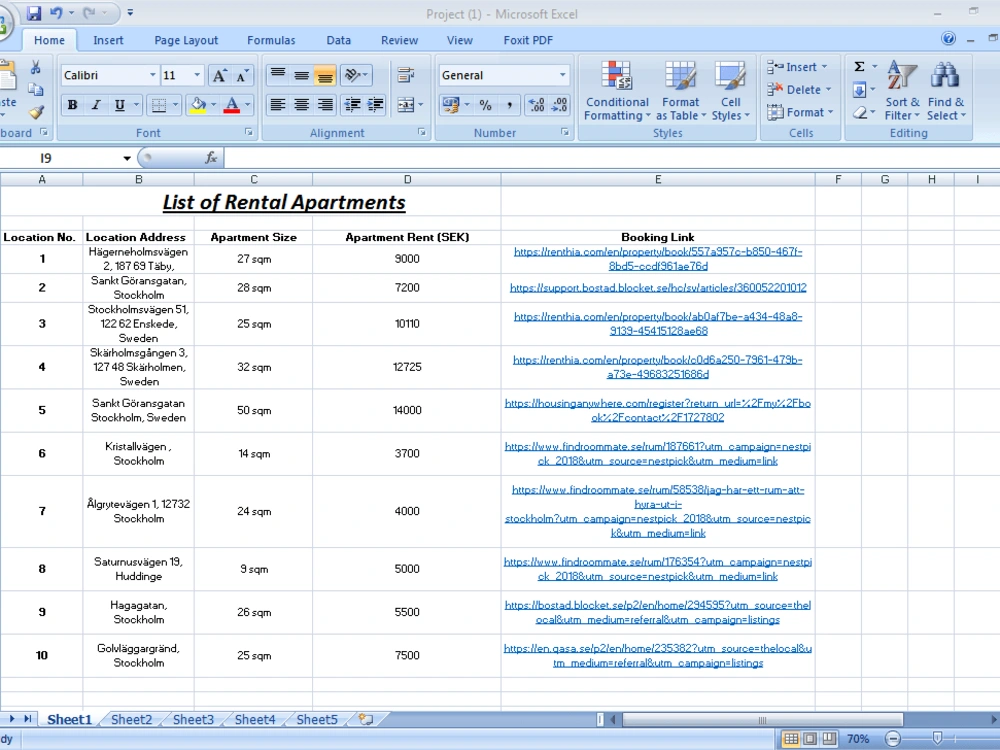
Task: Open the font size dropdown
Action: pos(196,75)
